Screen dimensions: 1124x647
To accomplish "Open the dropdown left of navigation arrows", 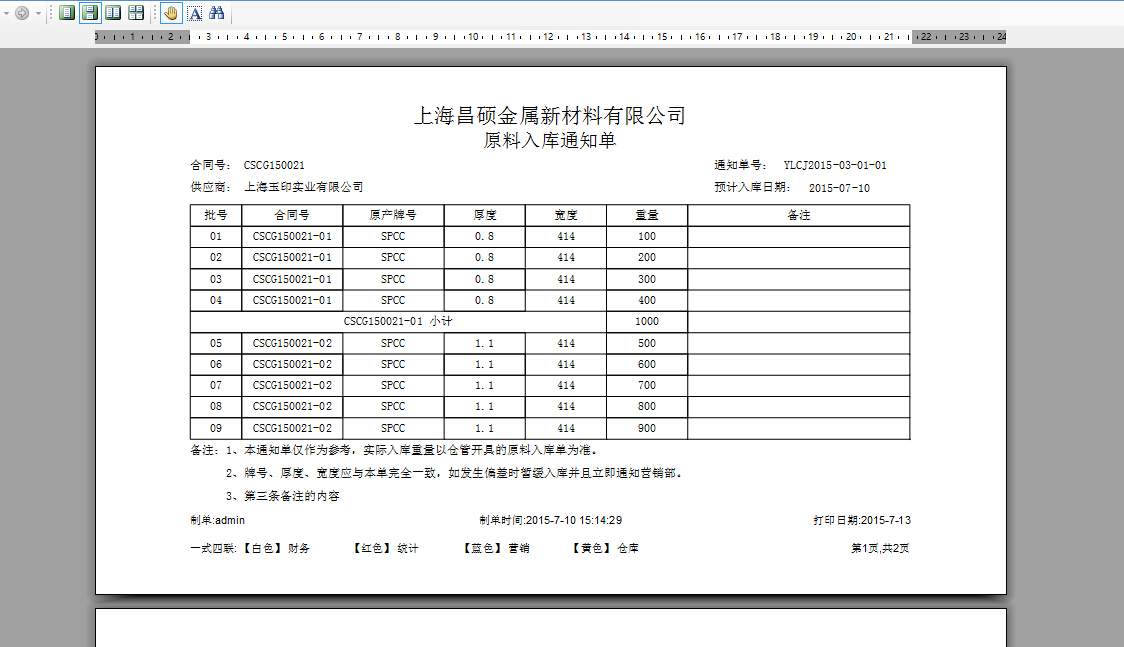I will point(5,12).
